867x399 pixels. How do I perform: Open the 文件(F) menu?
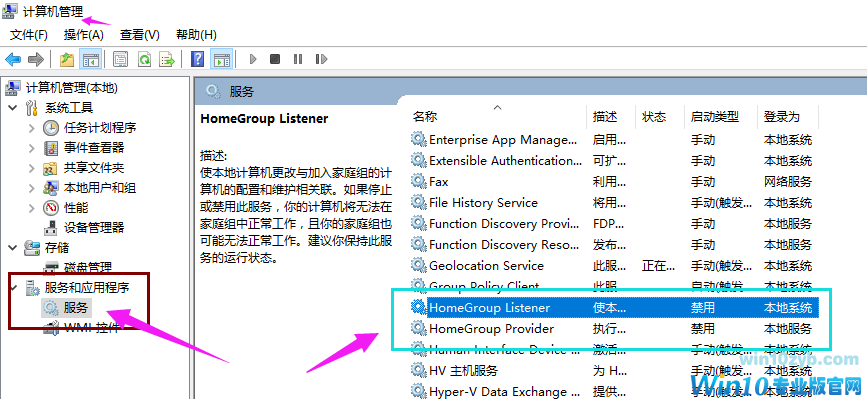tap(29, 35)
